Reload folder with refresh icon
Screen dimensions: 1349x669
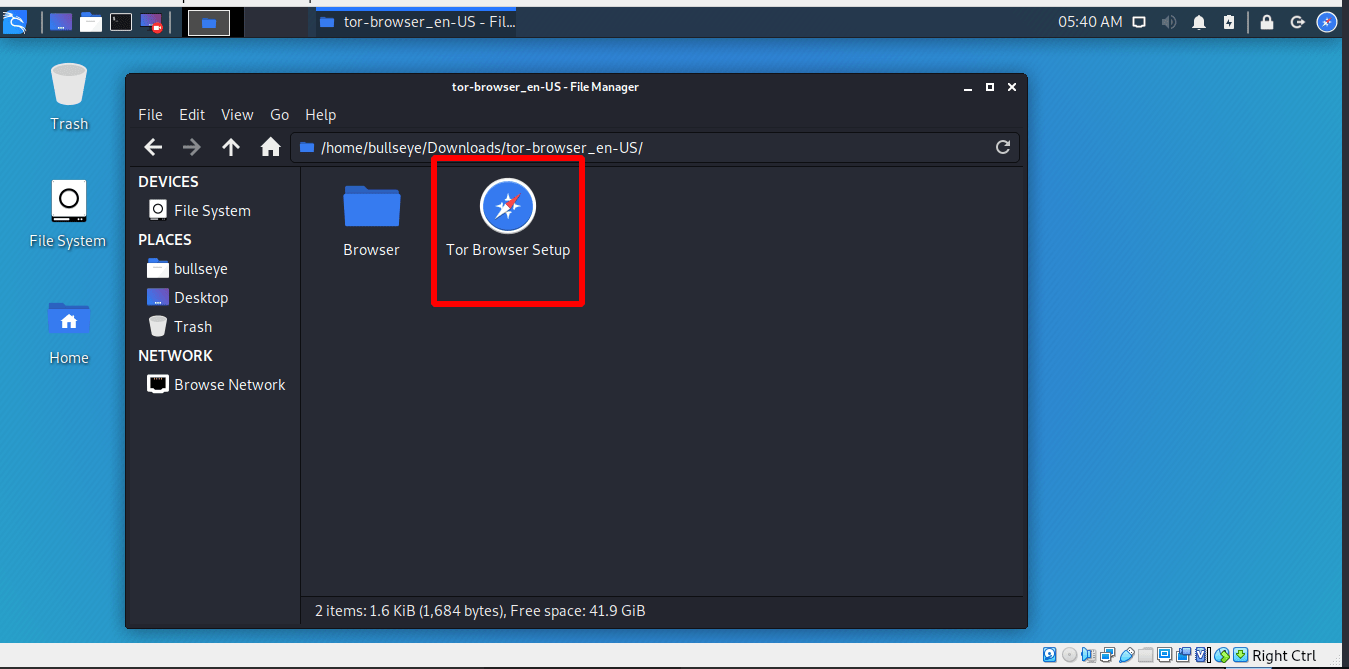click(x=1003, y=147)
